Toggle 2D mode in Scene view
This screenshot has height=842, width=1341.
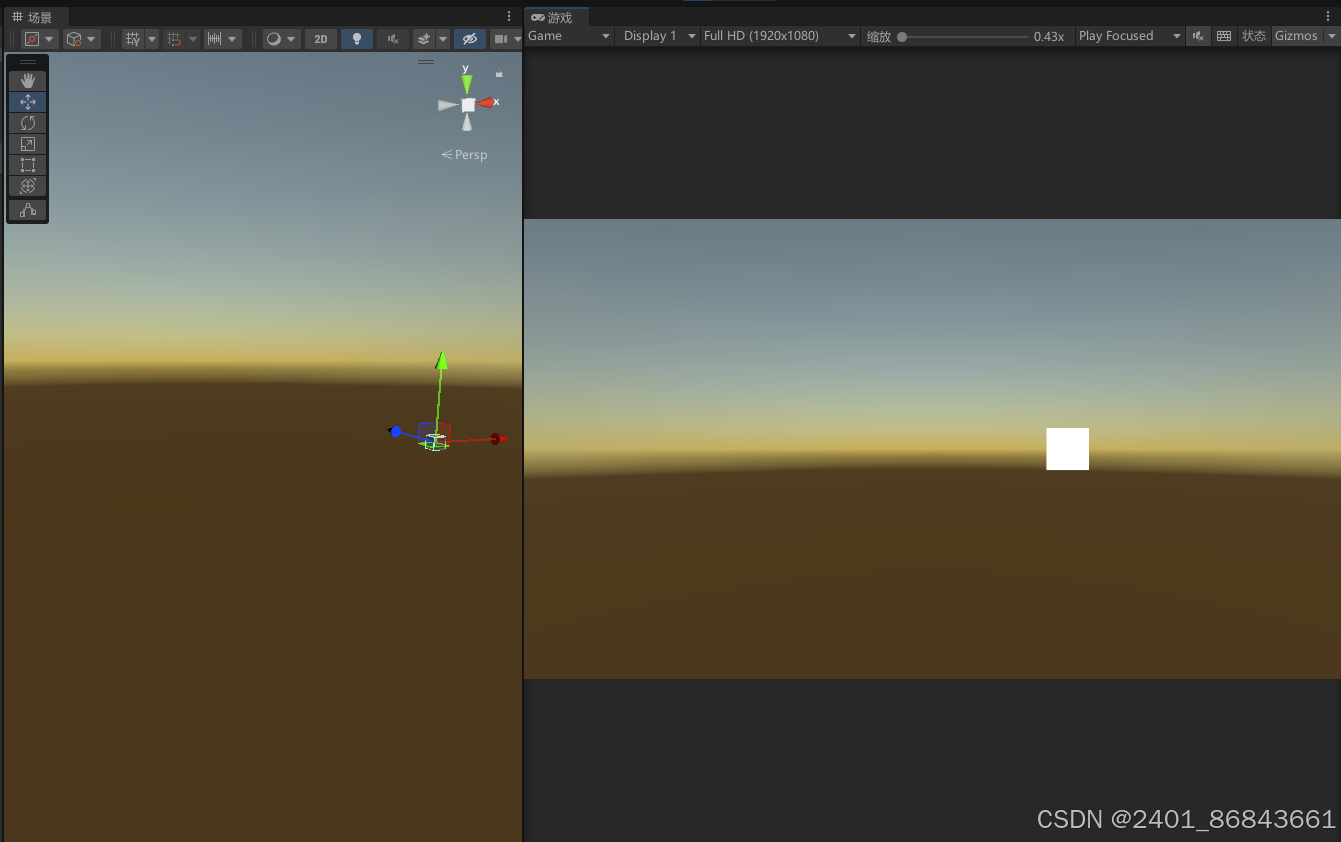[x=320, y=38]
